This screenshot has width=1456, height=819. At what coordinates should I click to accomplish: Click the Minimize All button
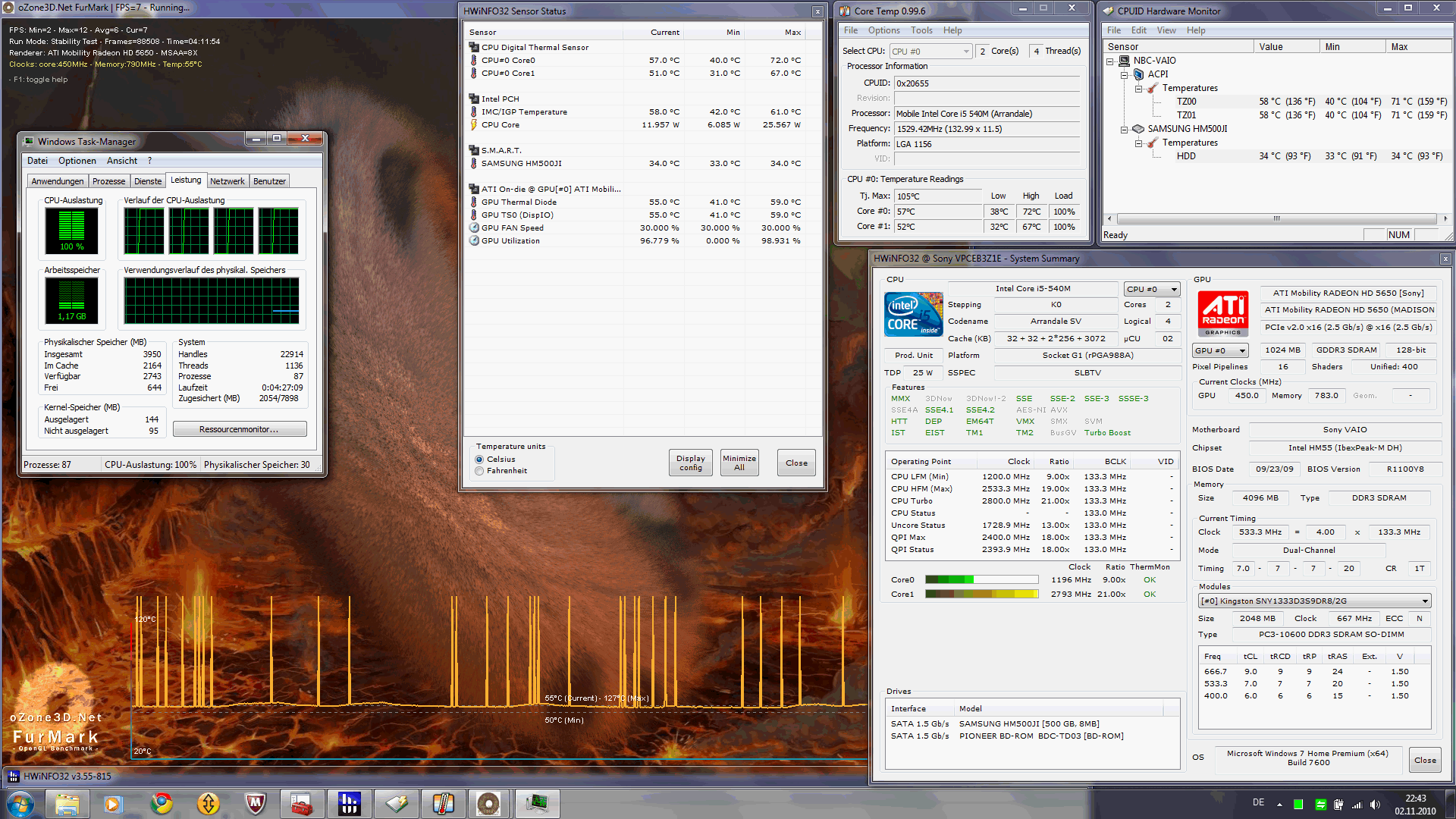click(739, 463)
